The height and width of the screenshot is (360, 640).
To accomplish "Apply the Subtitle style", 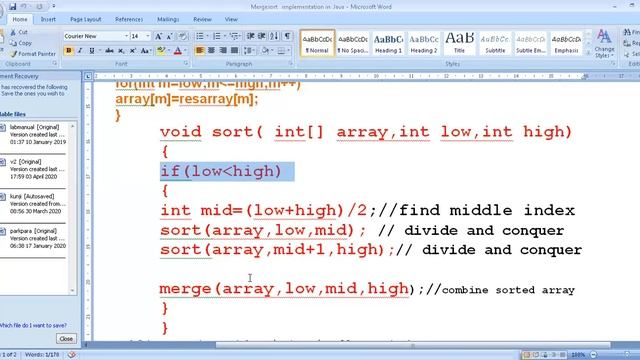I will pyautogui.click(x=495, y=43).
